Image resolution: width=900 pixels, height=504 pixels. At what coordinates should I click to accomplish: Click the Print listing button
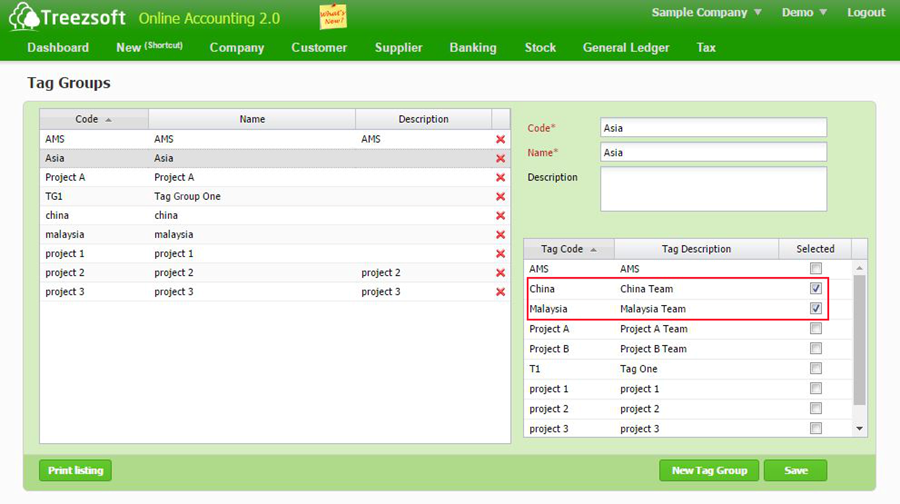(75, 470)
